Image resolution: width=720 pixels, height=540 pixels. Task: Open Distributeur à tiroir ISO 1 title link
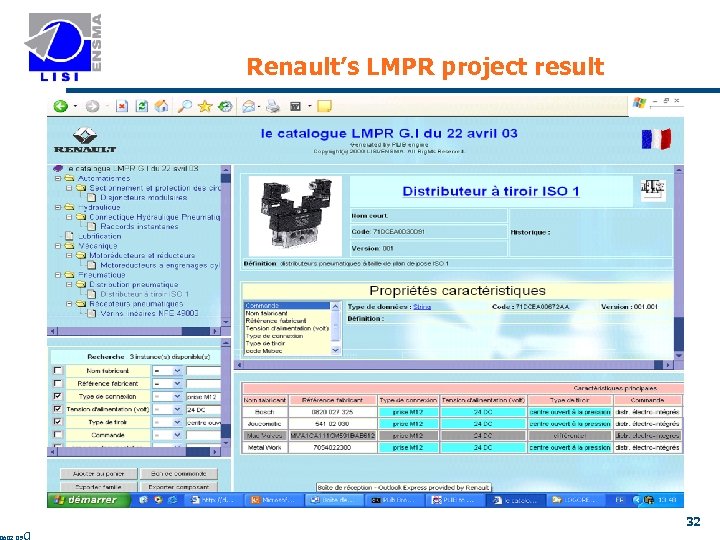point(490,191)
